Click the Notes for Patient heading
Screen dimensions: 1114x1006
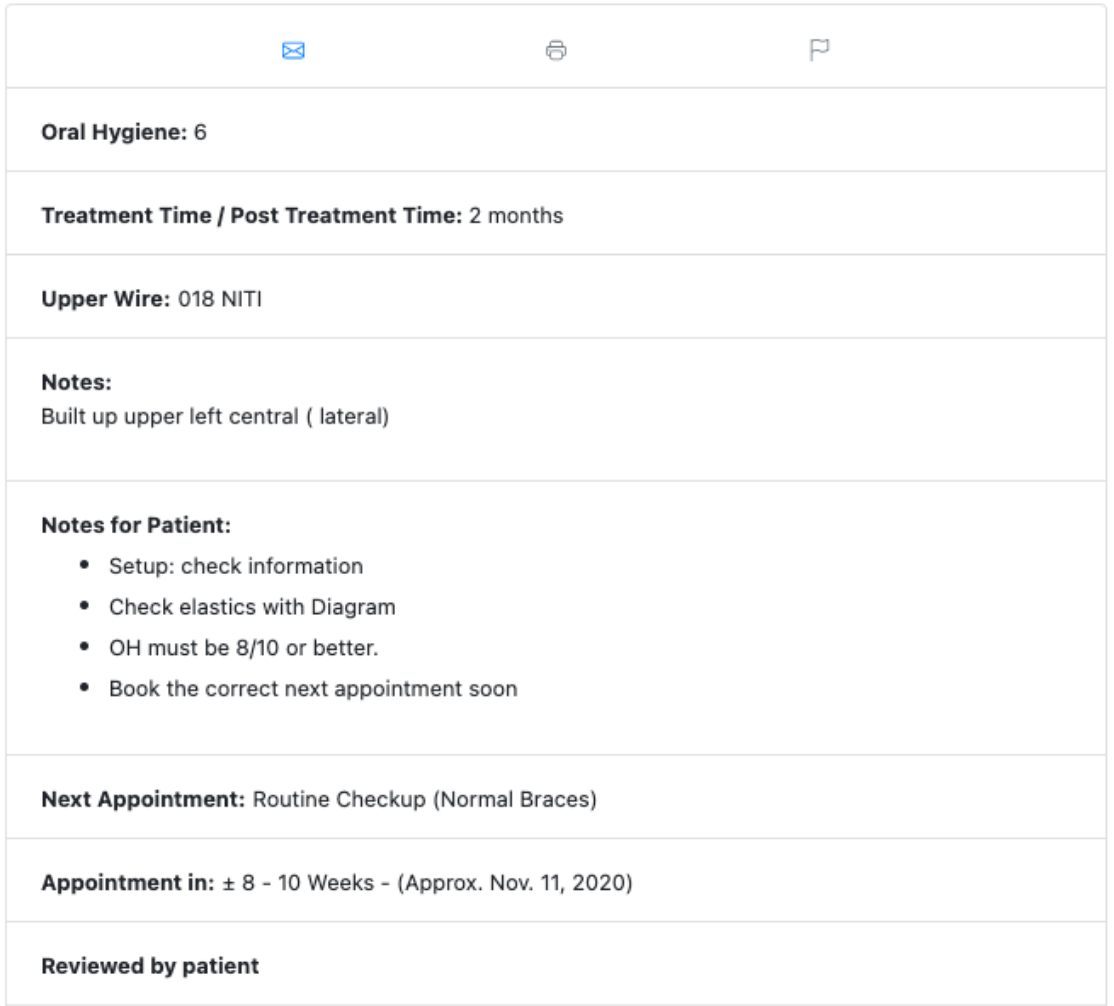(x=136, y=525)
